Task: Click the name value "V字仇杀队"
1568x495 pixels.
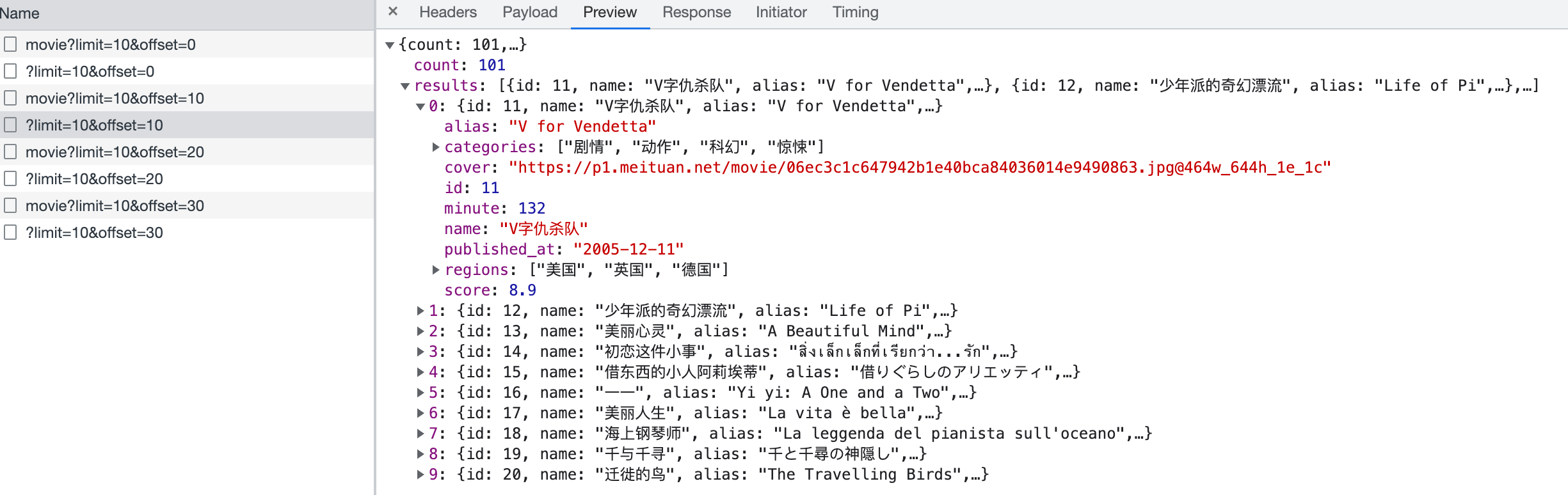Action: click(543, 229)
